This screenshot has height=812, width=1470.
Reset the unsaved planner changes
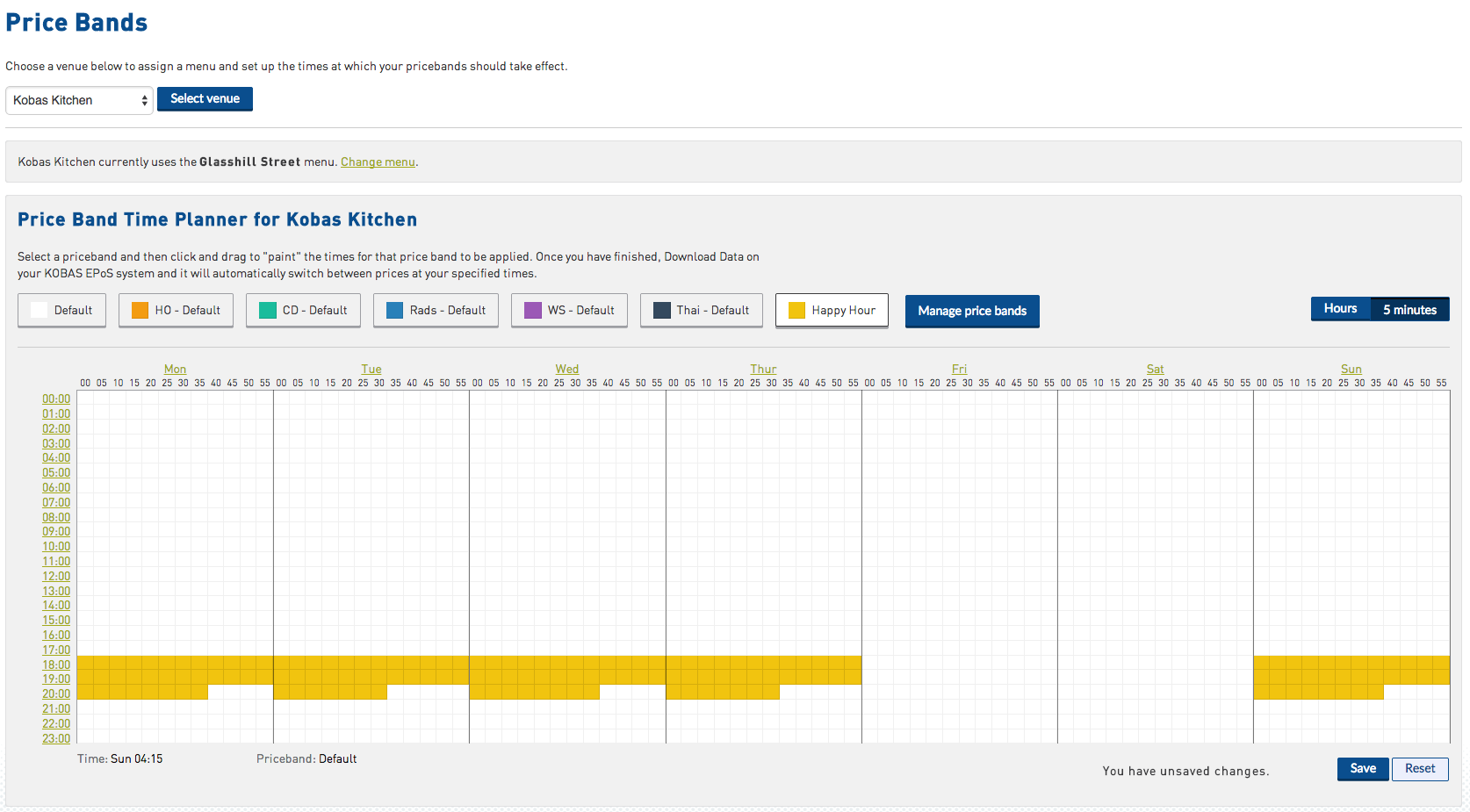click(1420, 769)
